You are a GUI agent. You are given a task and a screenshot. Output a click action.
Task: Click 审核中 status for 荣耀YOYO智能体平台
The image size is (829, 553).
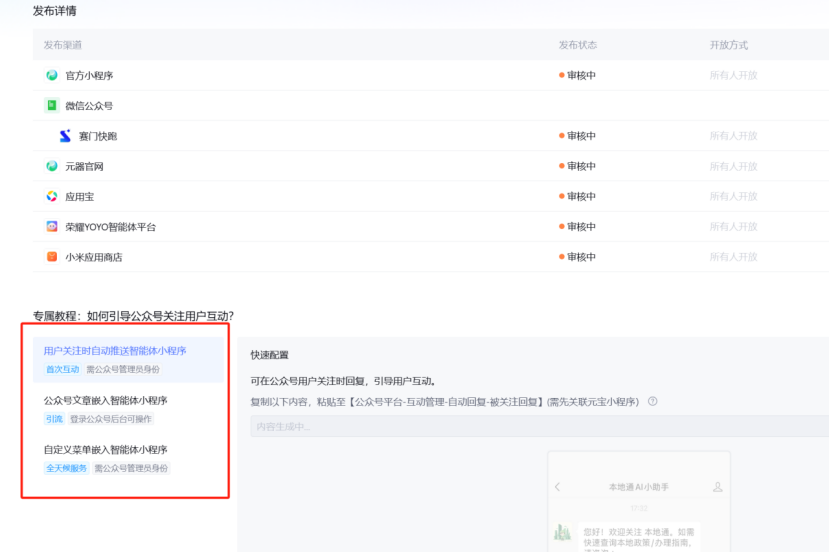point(577,226)
